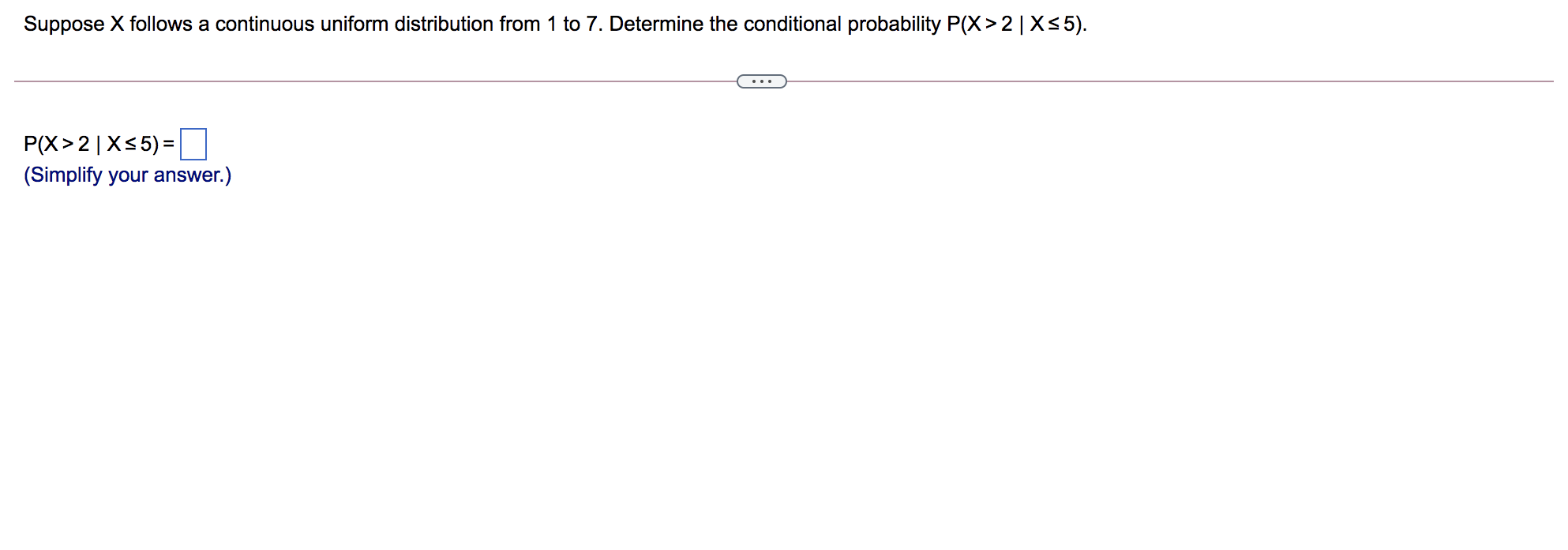Collapse content using the ellipsis pill button

click(760, 81)
